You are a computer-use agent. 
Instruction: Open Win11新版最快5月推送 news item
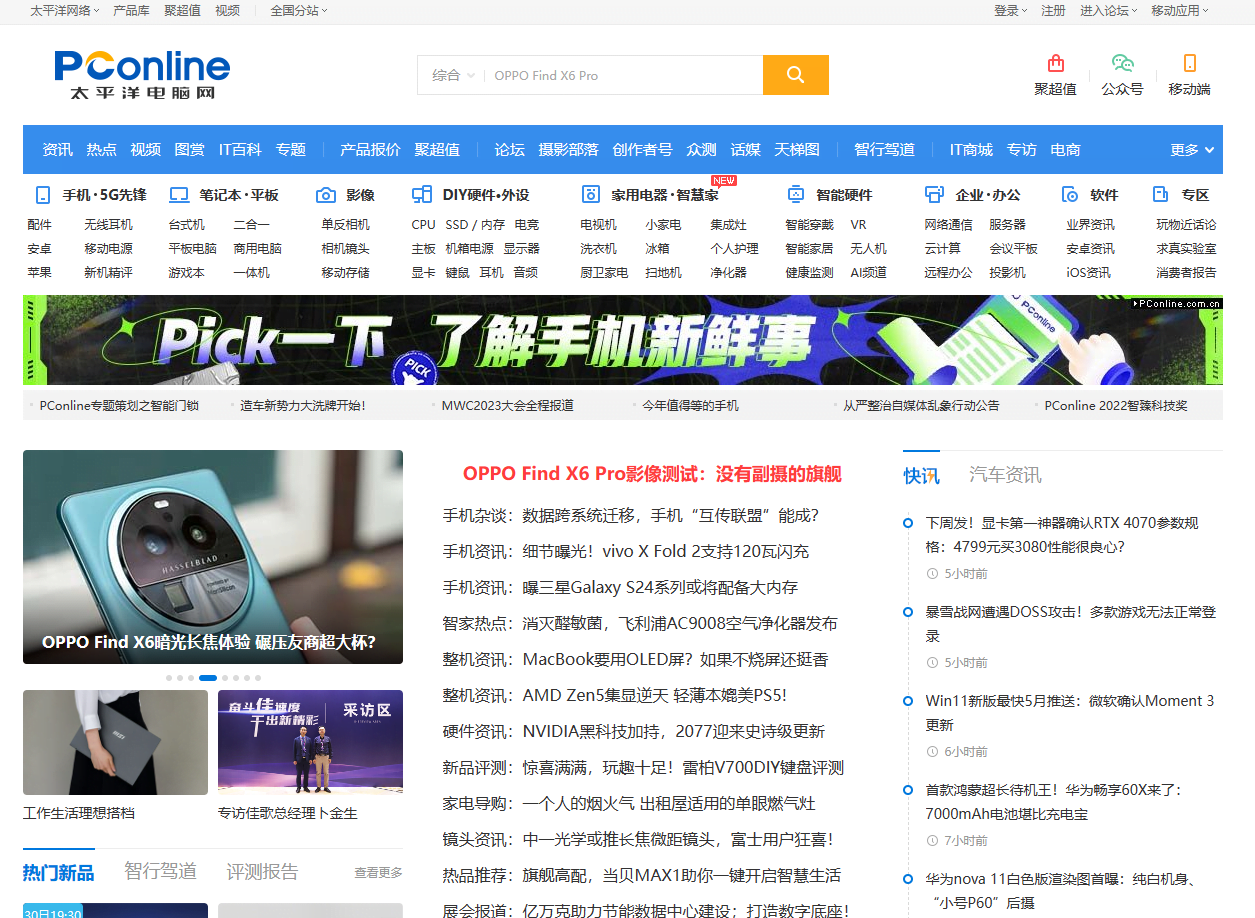(1070, 712)
